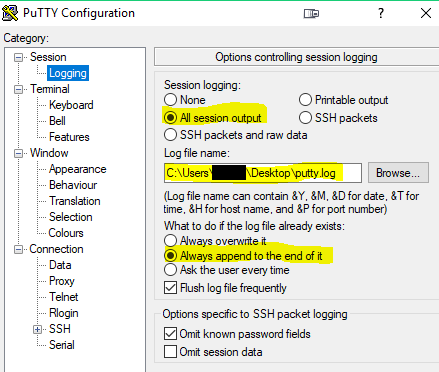Choose Always overwrite it option
The image size is (439, 372).
pyautogui.click(x=170, y=240)
